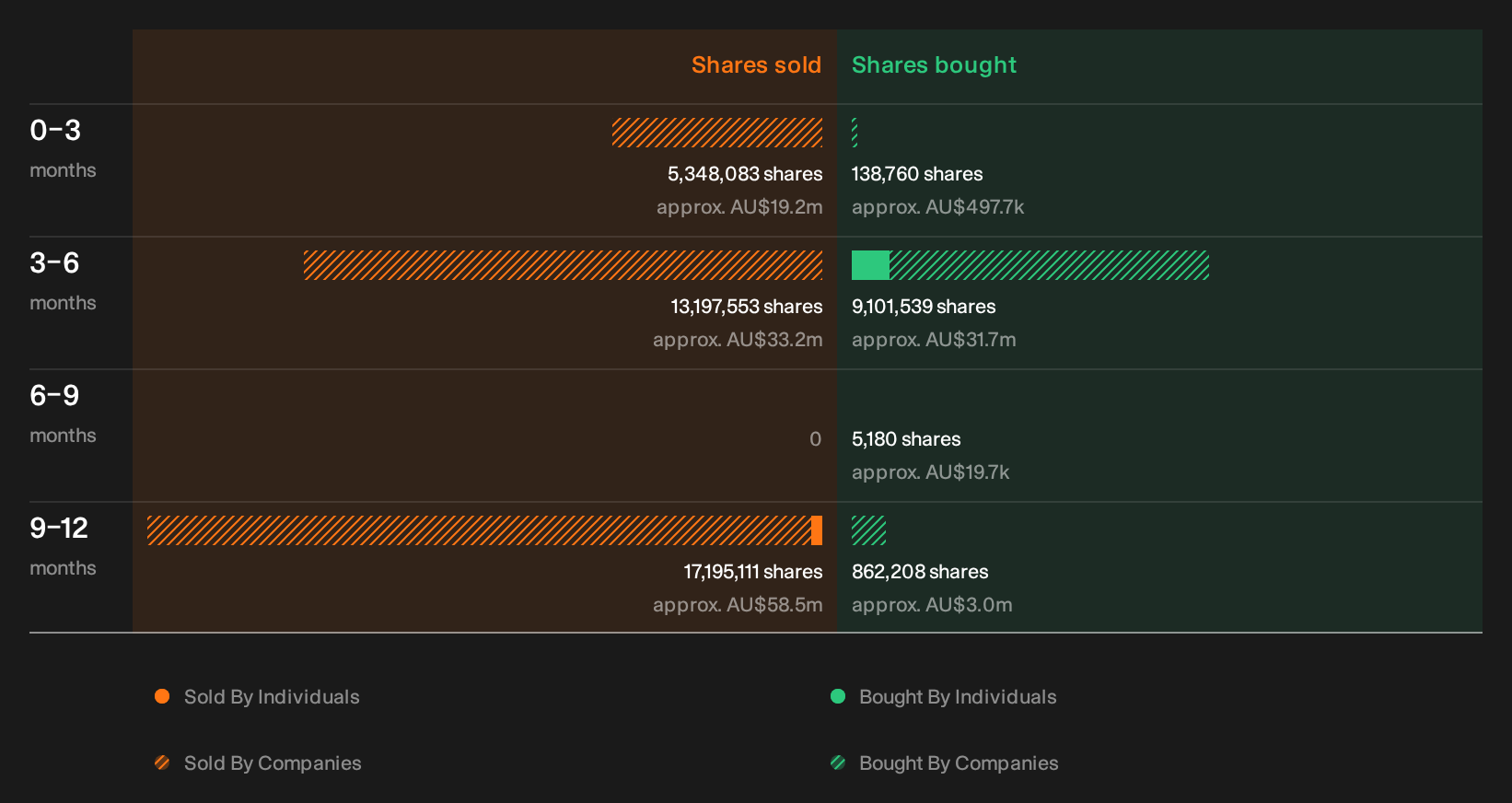Click the approx. AU$3.0m value

932,605
